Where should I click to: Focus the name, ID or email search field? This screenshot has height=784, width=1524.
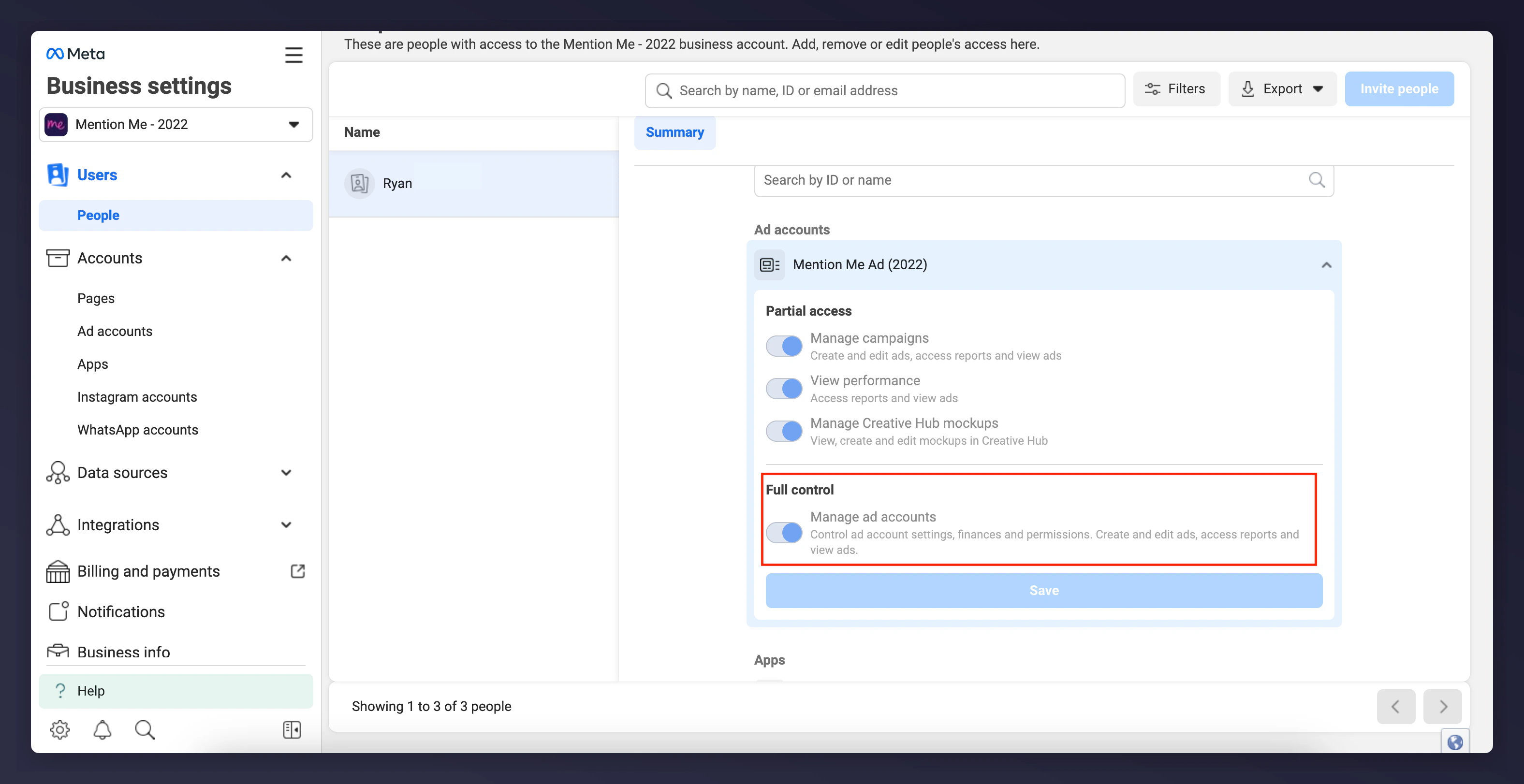885,90
